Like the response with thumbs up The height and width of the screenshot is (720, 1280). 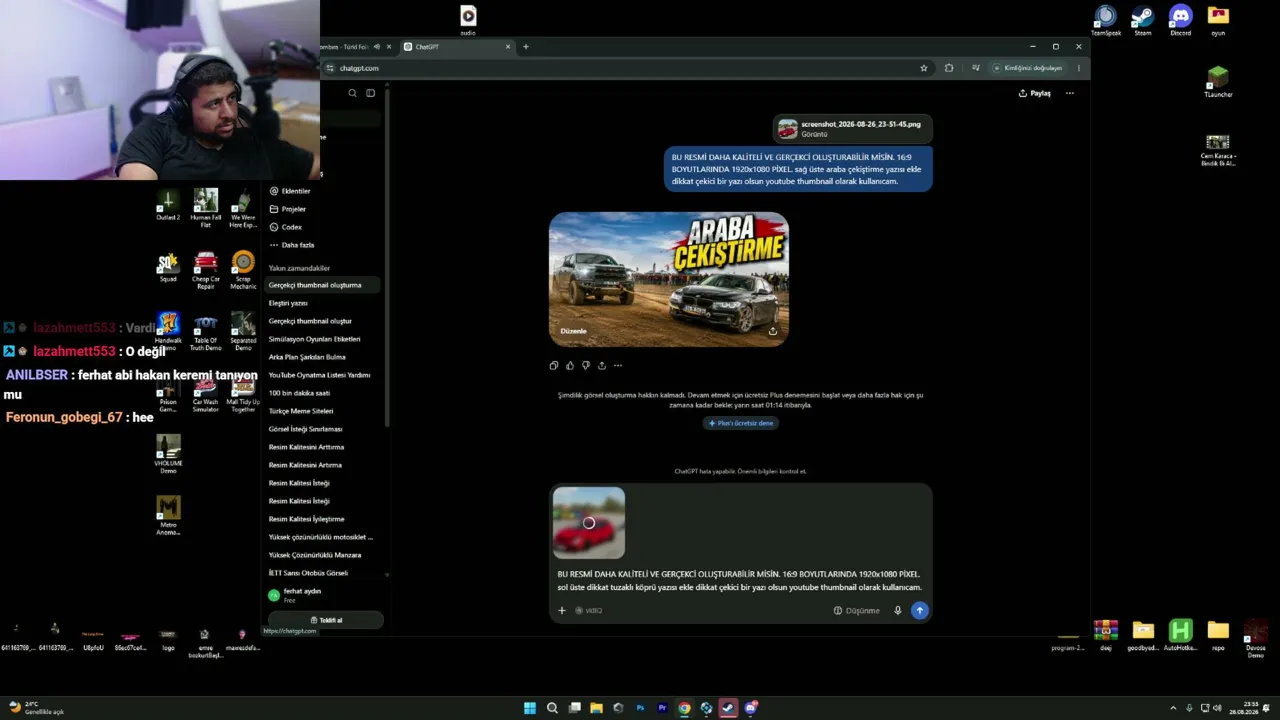coord(570,365)
